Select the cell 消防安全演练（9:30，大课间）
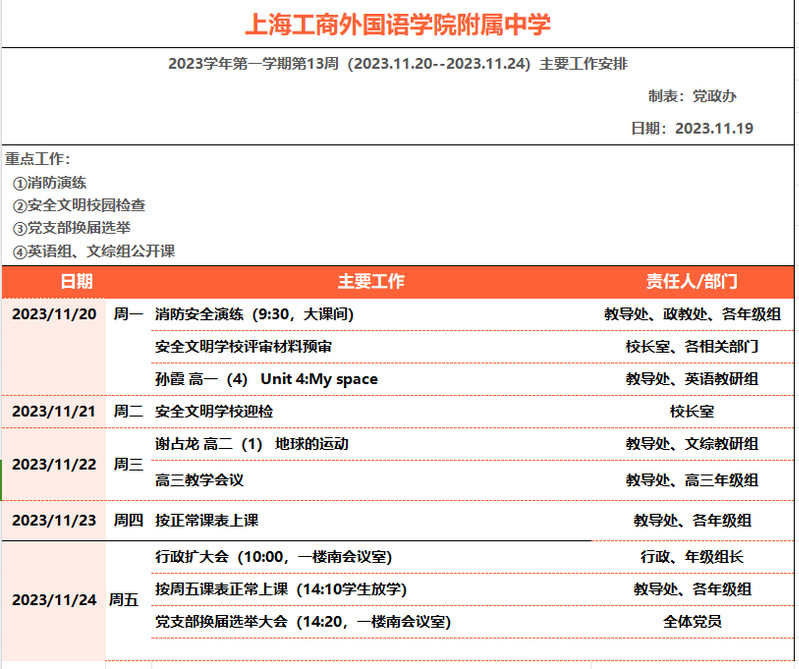This screenshot has height=669, width=799. click(254, 314)
